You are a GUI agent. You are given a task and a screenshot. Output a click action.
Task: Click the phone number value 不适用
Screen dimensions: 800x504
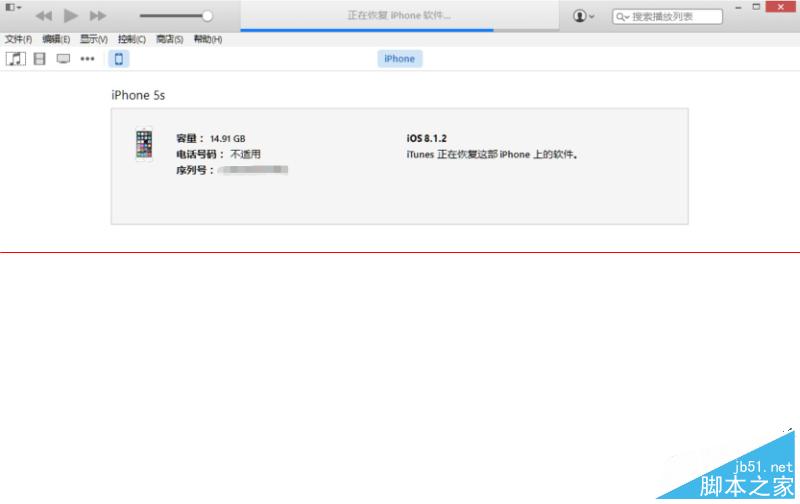(x=245, y=154)
